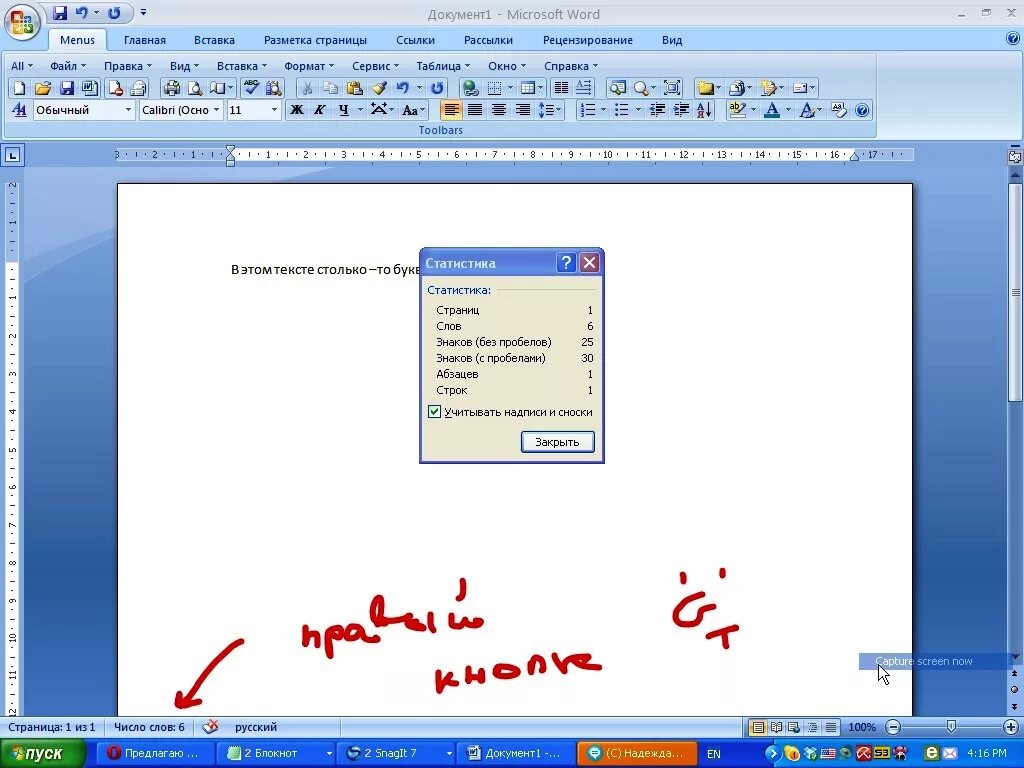This screenshot has height=768, width=1024.
Task: Click the Columns layout icon
Action: tap(560, 88)
